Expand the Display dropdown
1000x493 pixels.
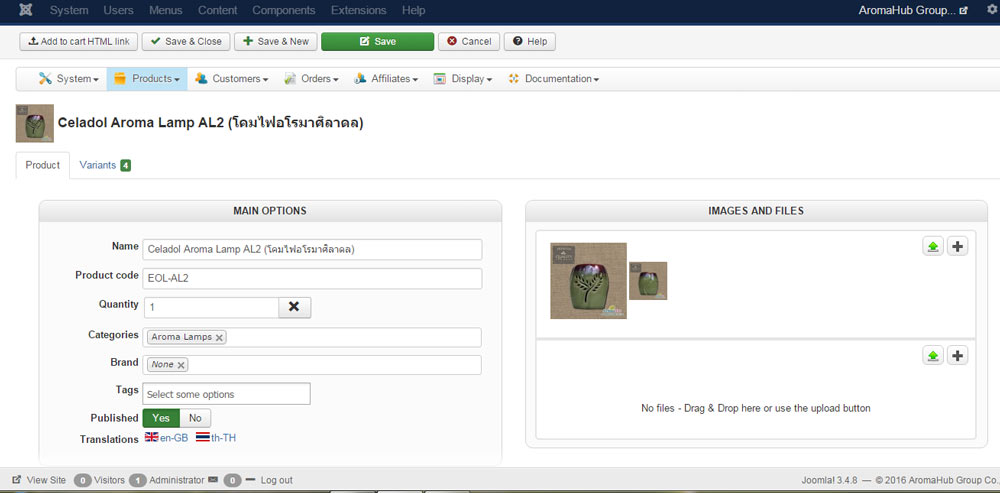point(462,78)
